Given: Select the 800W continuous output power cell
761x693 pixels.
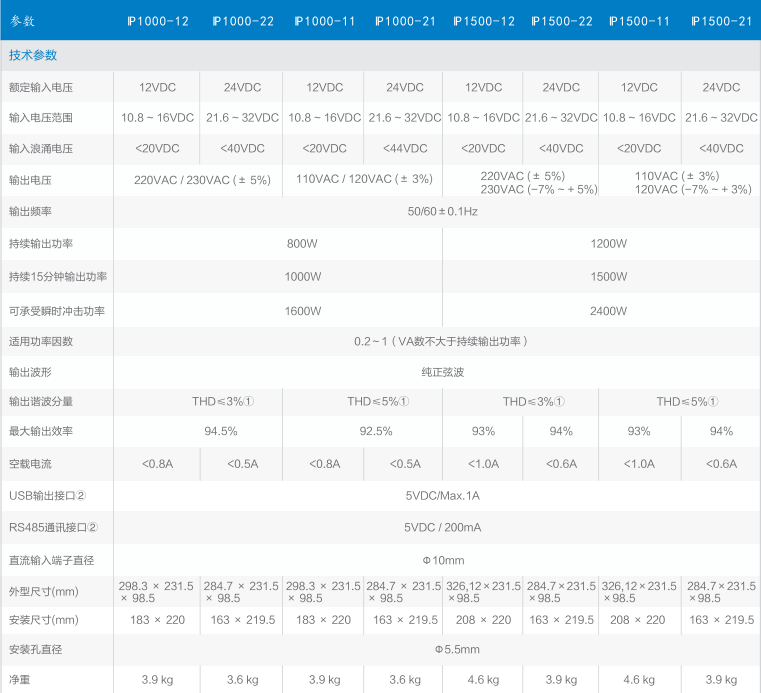Looking at the screenshot, I should 302,243.
